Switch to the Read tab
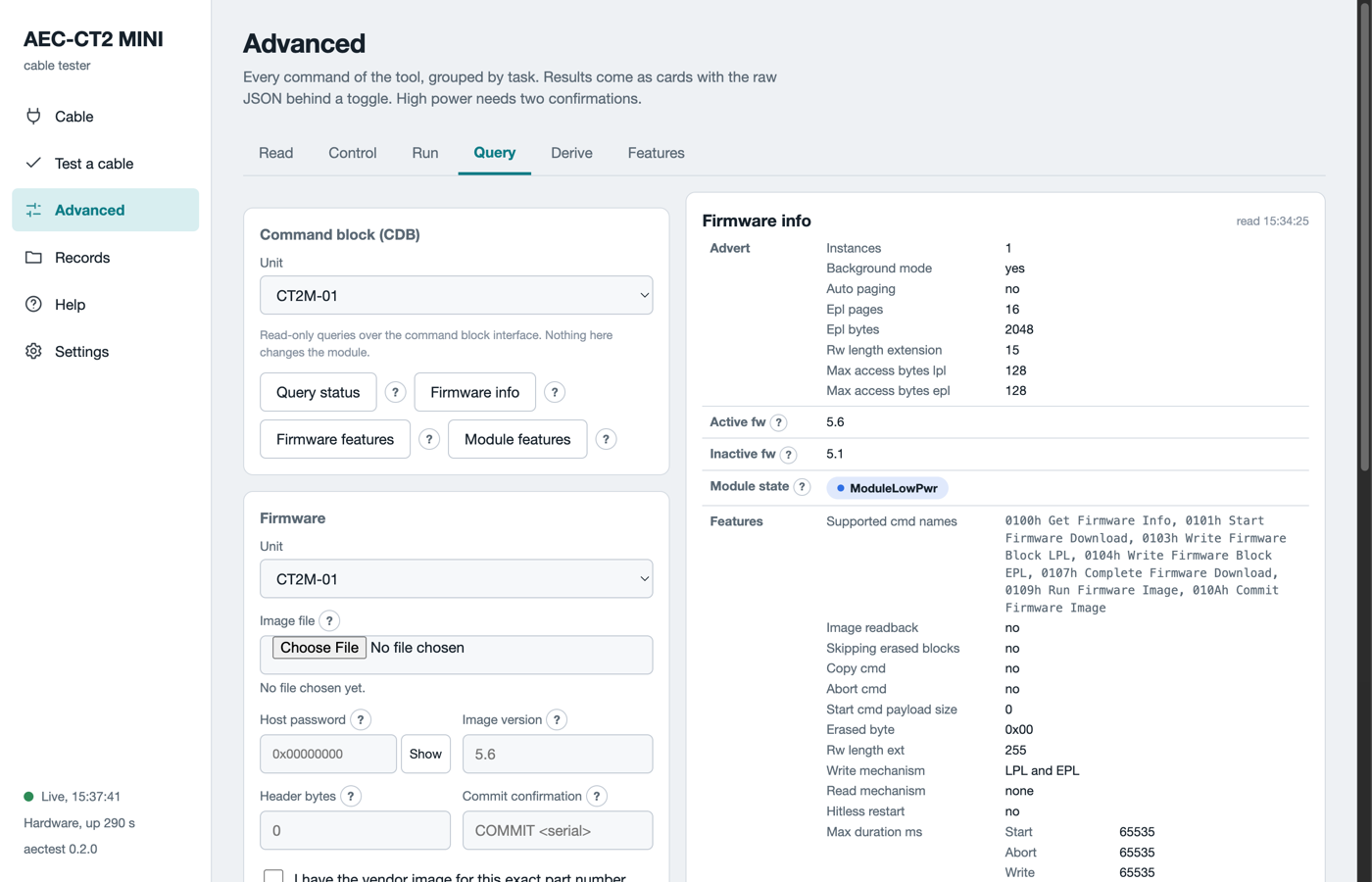Image resolution: width=1372 pixels, height=882 pixels. click(x=276, y=153)
